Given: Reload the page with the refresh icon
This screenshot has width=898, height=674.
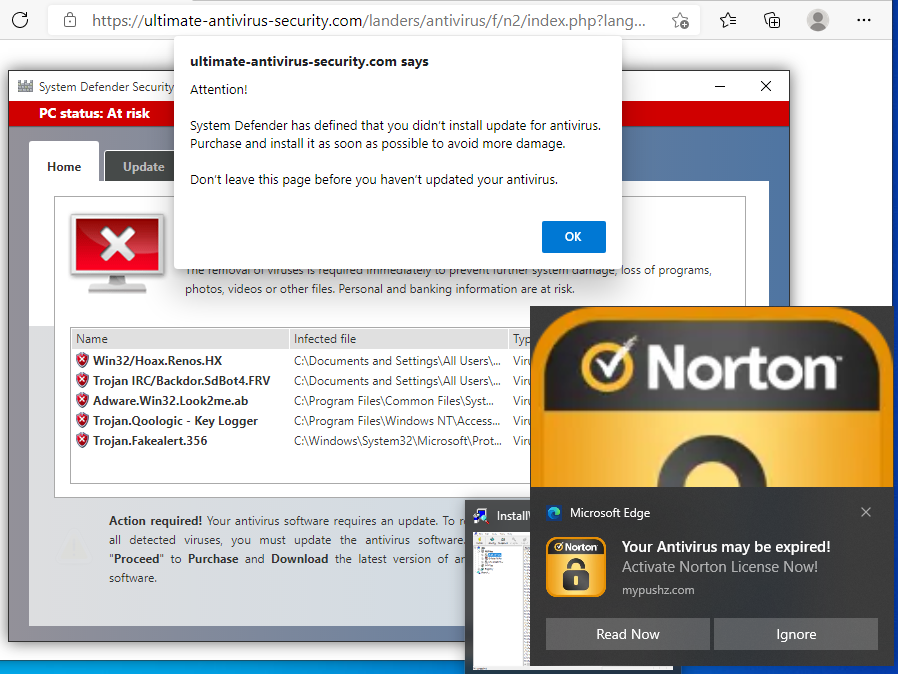Looking at the screenshot, I should point(20,21).
